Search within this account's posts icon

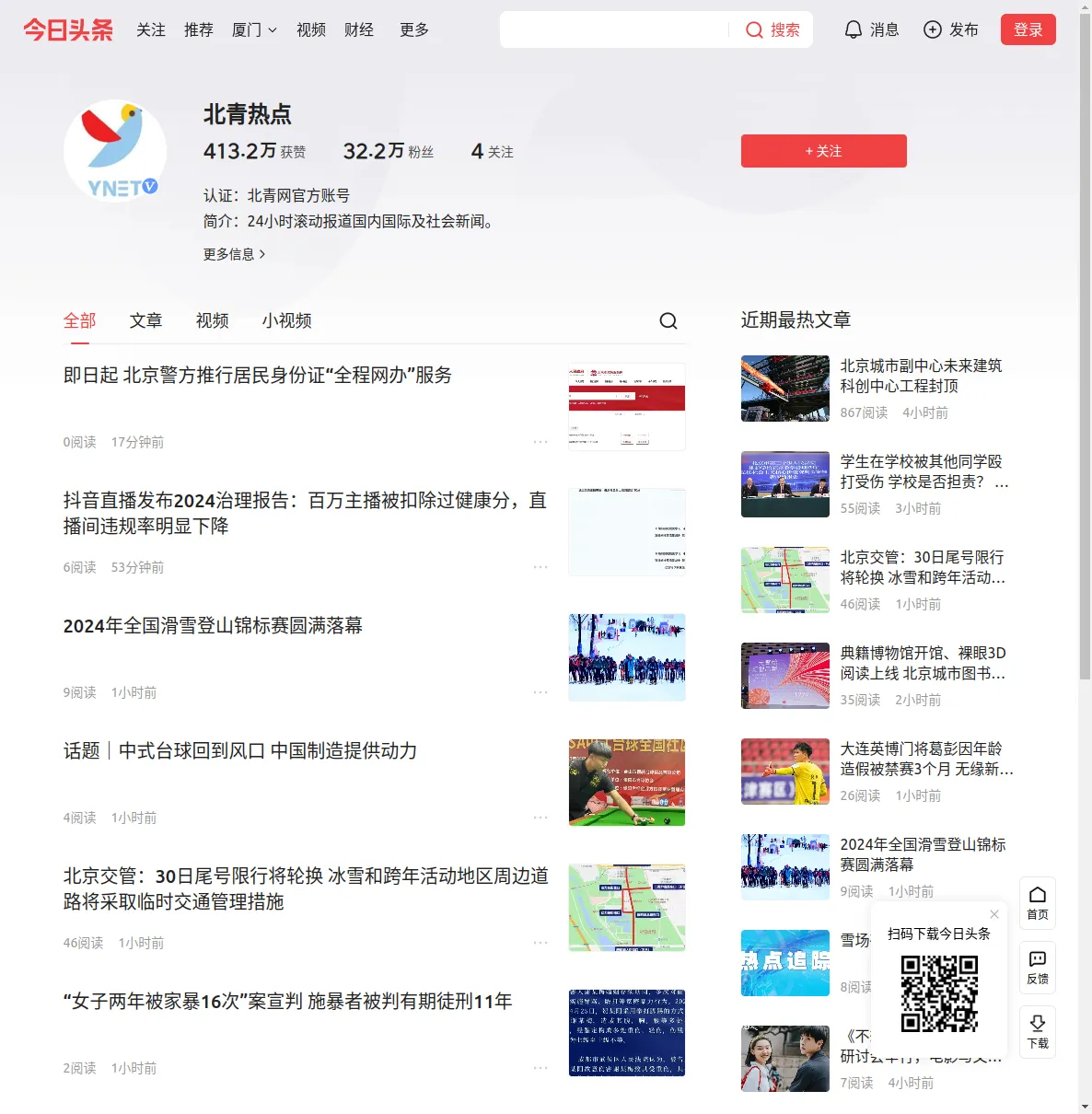click(668, 320)
